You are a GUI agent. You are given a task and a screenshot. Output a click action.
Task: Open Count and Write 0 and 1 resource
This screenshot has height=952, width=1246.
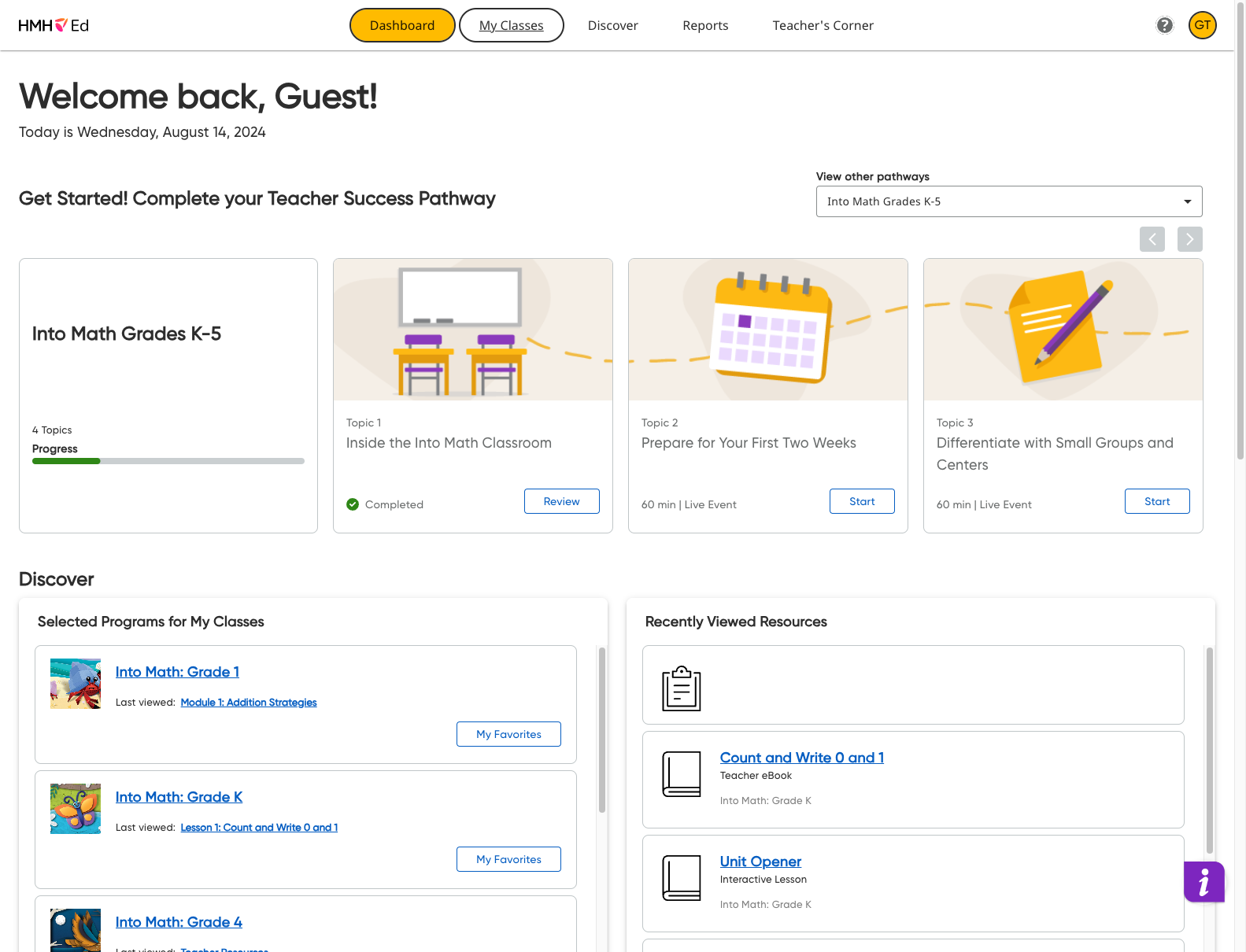[x=802, y=758]
